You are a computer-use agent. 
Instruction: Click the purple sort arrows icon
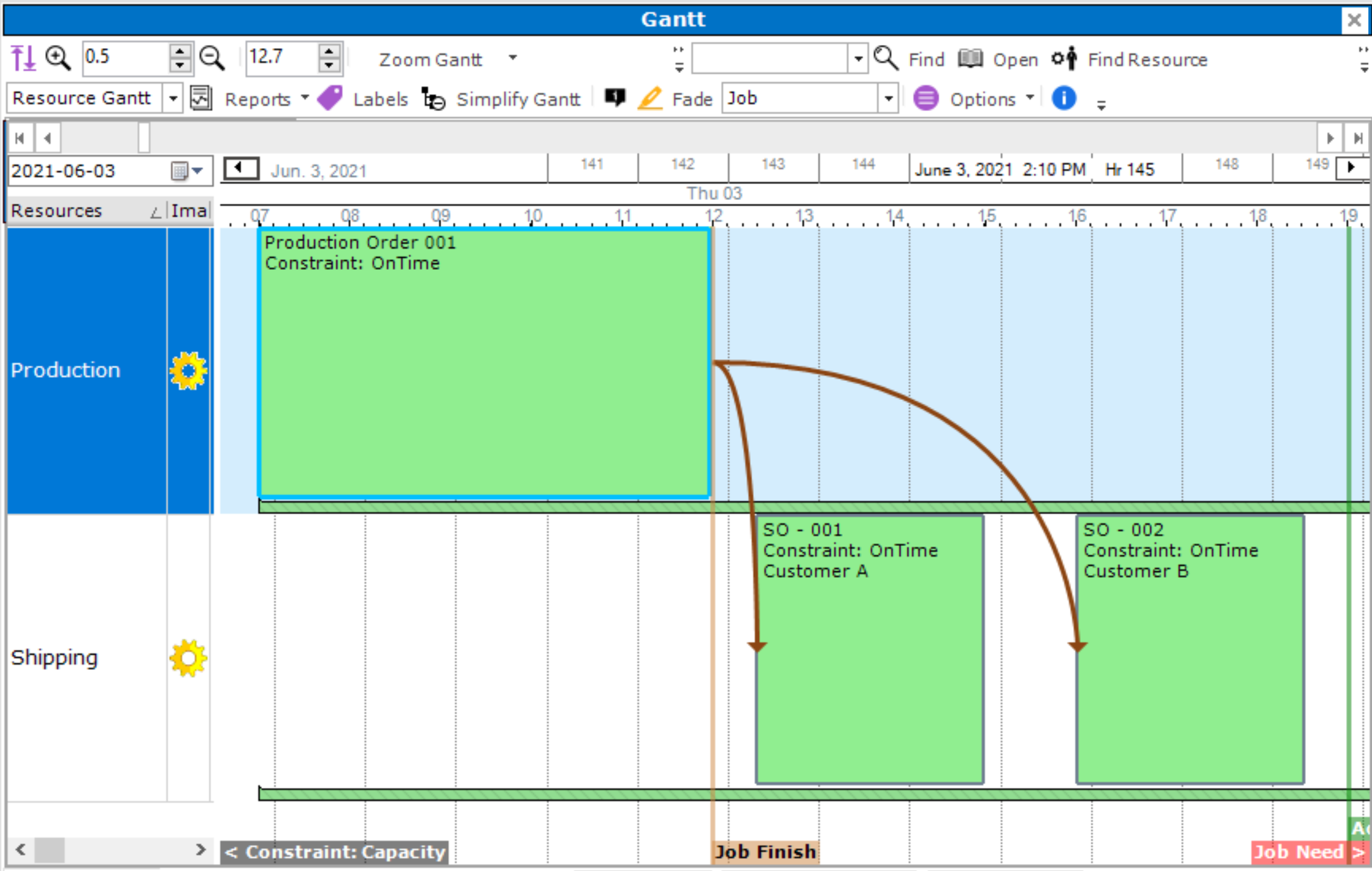[23, 58]
